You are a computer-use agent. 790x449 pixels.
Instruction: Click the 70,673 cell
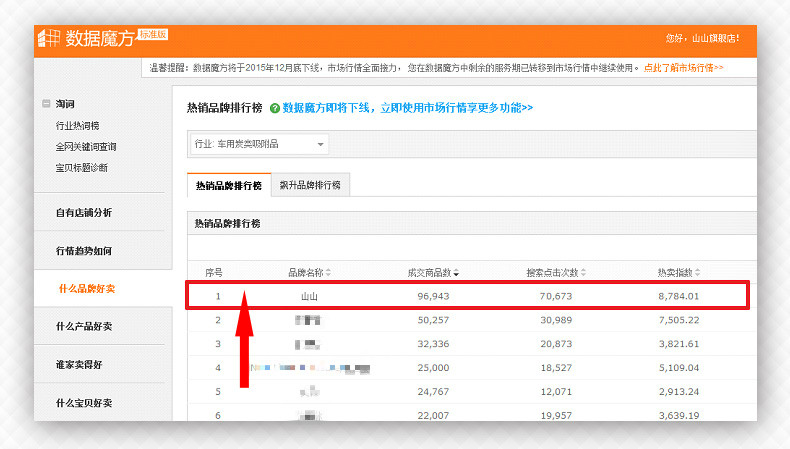[x=556, y=296]
